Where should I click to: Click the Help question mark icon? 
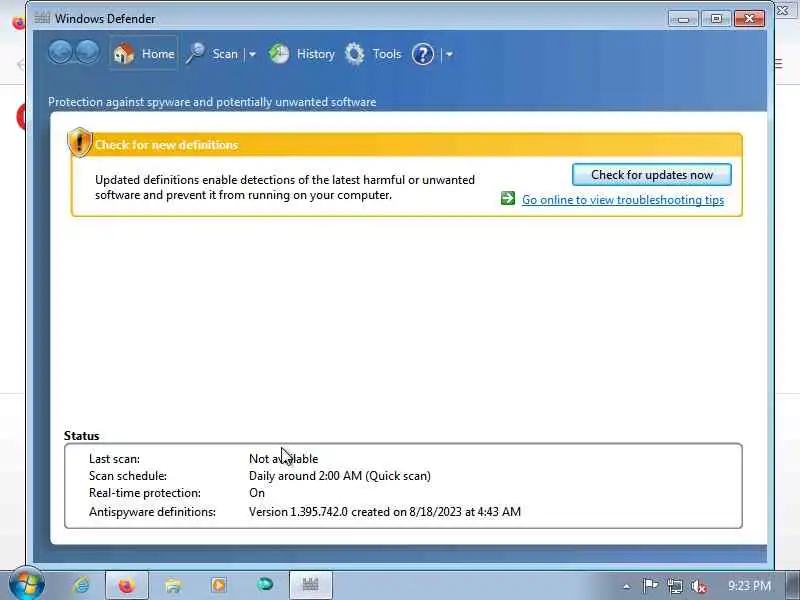[423, 54]
